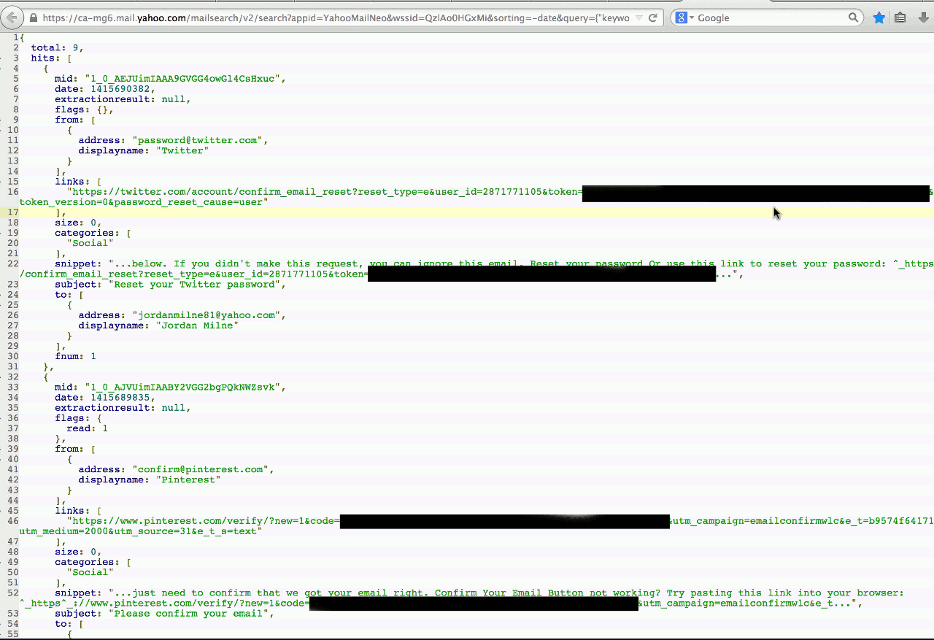Select displayname "Jordan Milne"

pyautogui.click(x=197, y=325)
